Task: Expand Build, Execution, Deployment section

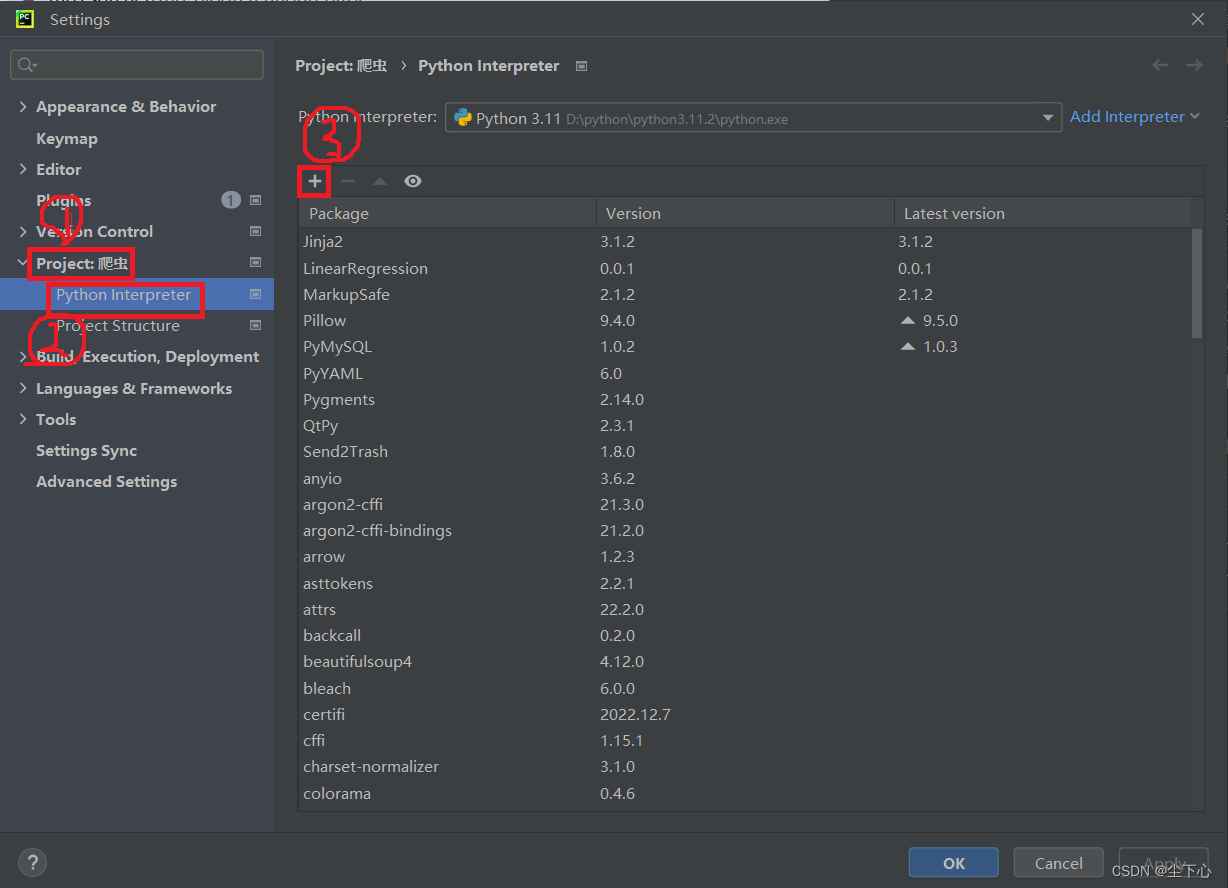Action: tap(23, 357)
